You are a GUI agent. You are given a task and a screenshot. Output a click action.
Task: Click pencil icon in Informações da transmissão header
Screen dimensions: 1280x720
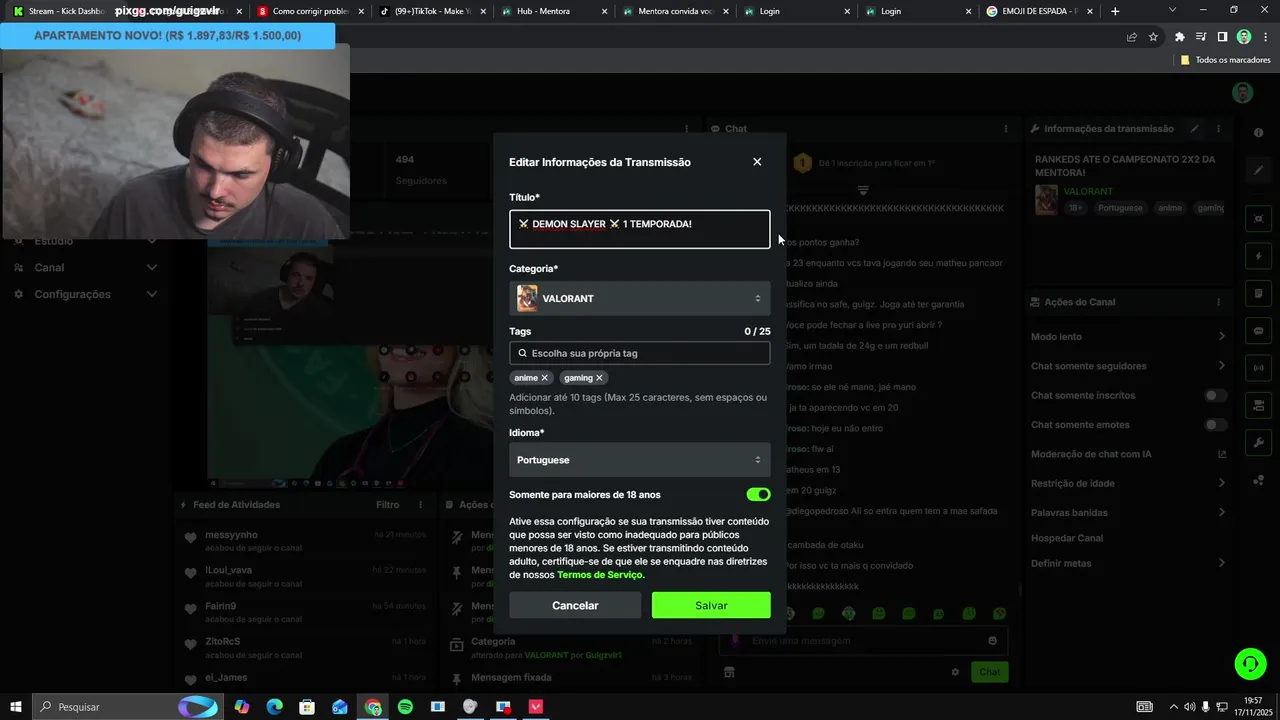1194,128
